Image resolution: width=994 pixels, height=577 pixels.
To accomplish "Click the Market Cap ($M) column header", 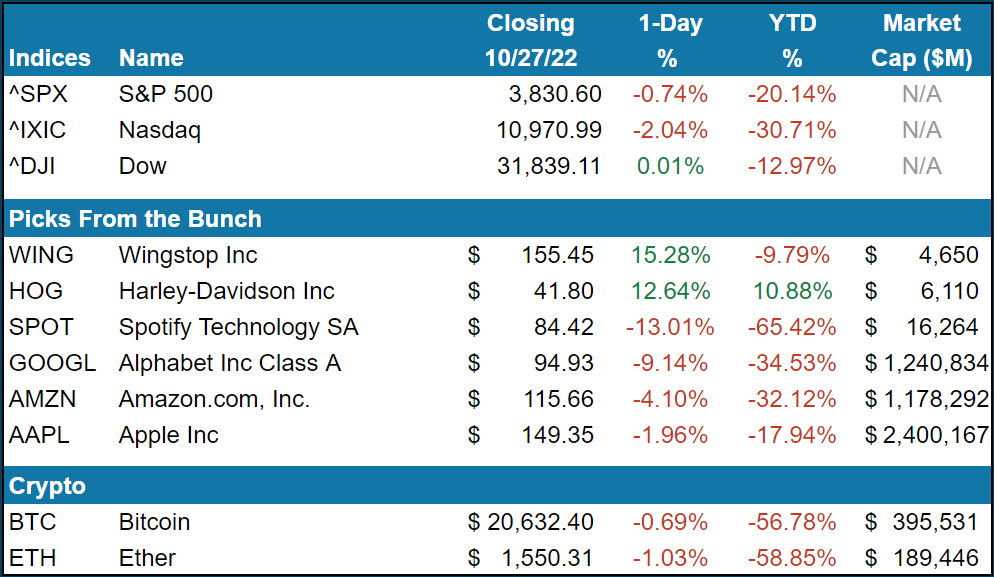I will 921,41.
